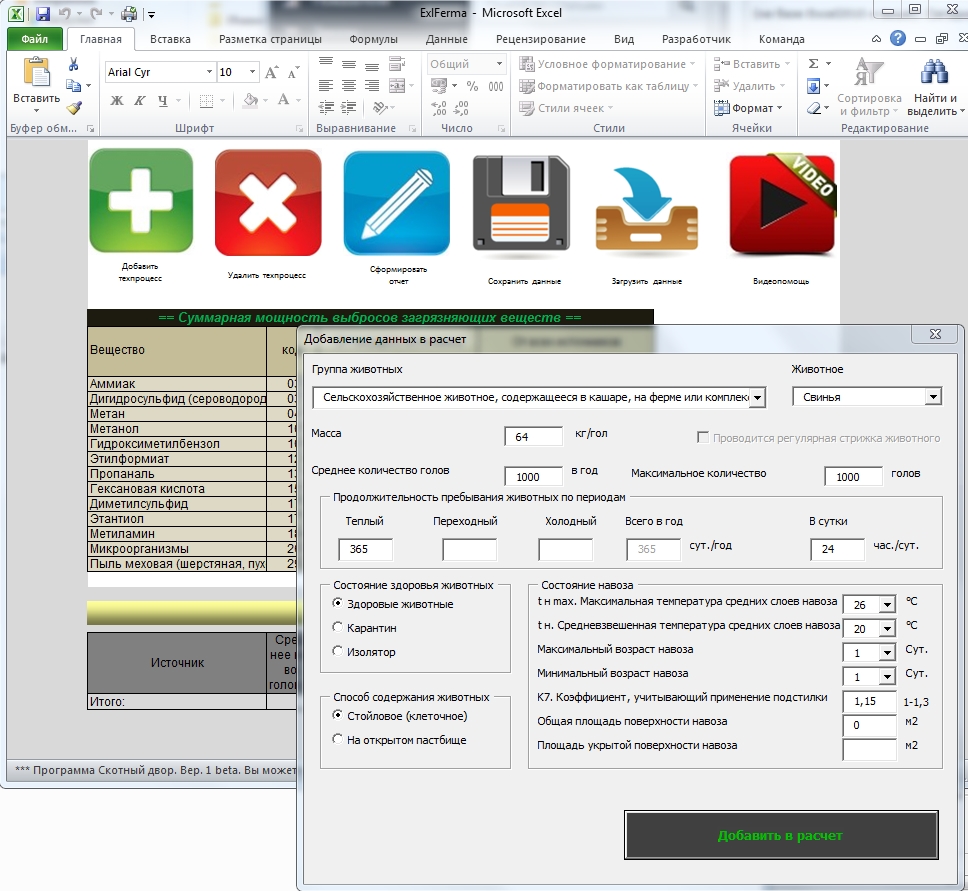Click the Cut scissors icon

pos(73,64)
